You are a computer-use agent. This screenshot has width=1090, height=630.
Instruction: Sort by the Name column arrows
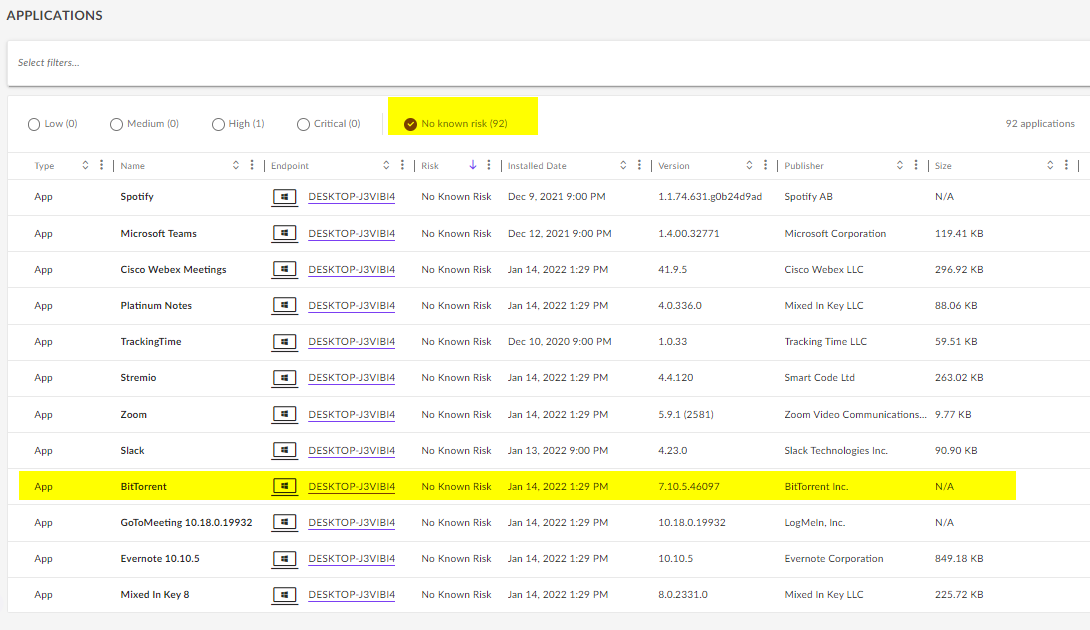(236, 165)
